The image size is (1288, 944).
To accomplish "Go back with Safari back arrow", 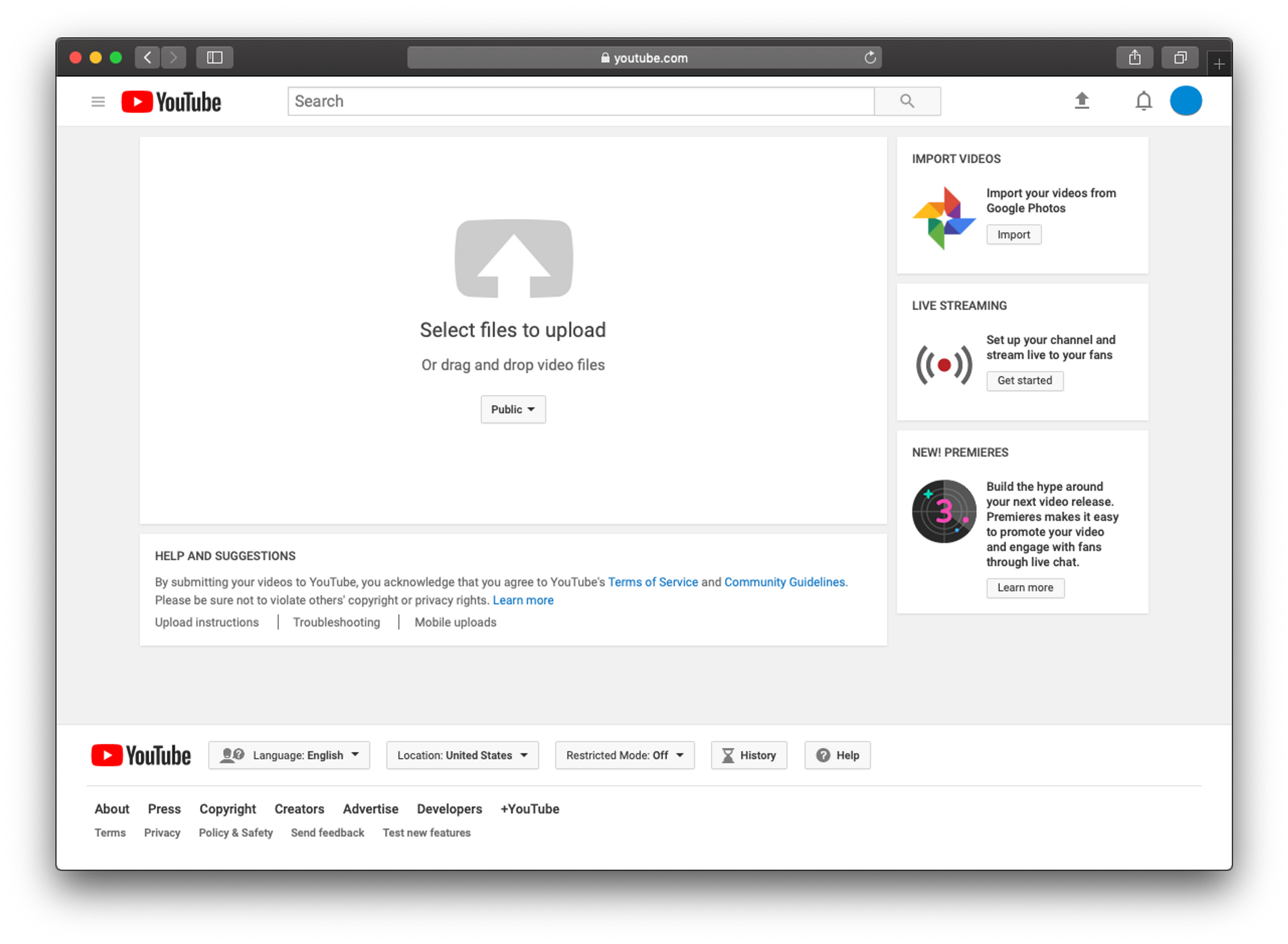I will pos(148,57).
